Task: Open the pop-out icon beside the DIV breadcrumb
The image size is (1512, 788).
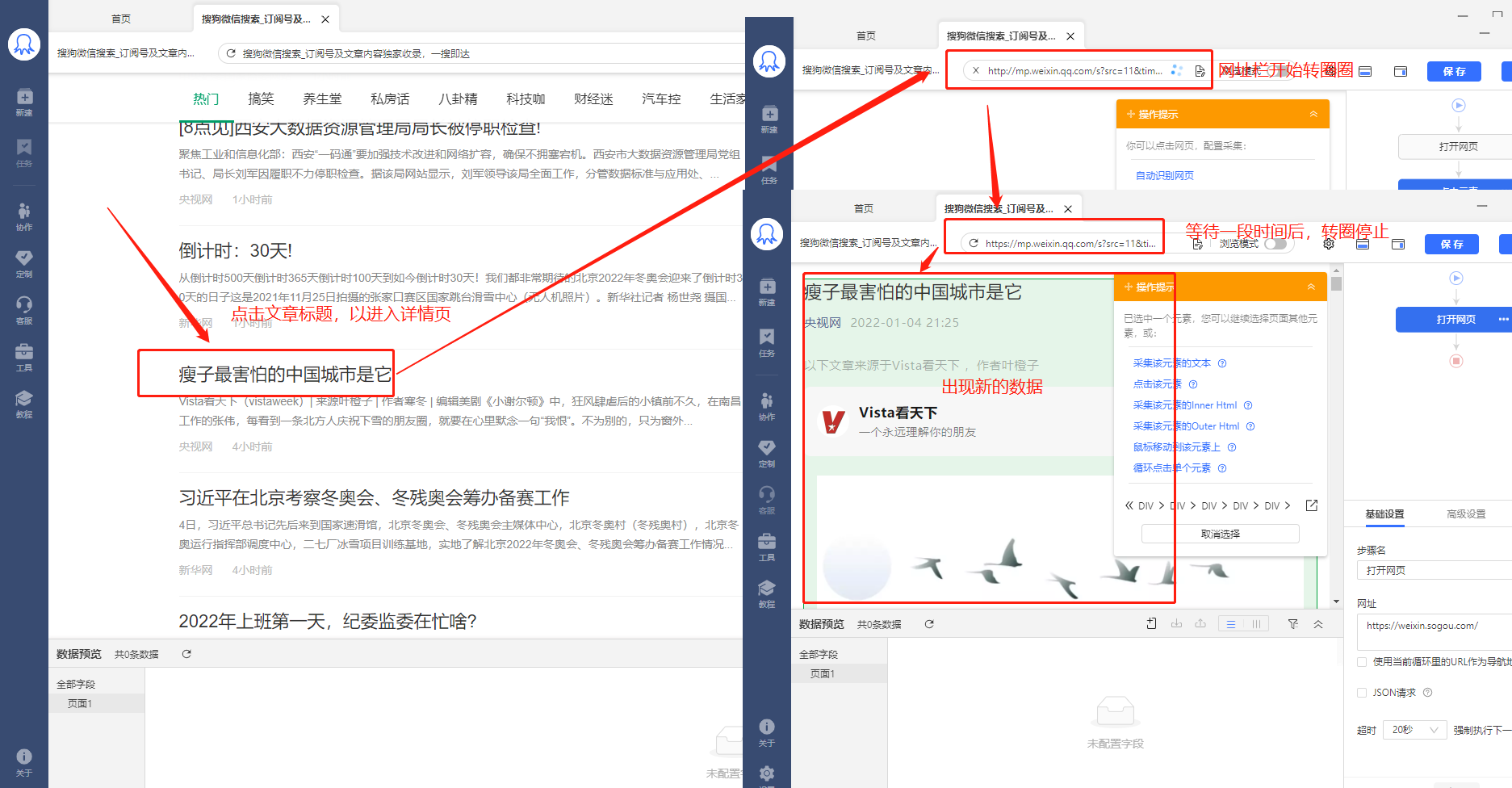Action: point(1312,505)
